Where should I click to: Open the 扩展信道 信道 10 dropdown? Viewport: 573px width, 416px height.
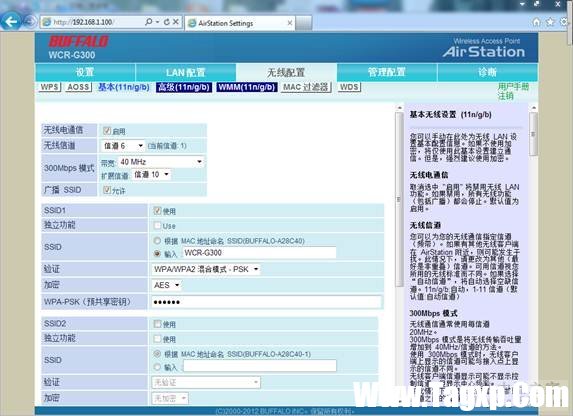151,175
